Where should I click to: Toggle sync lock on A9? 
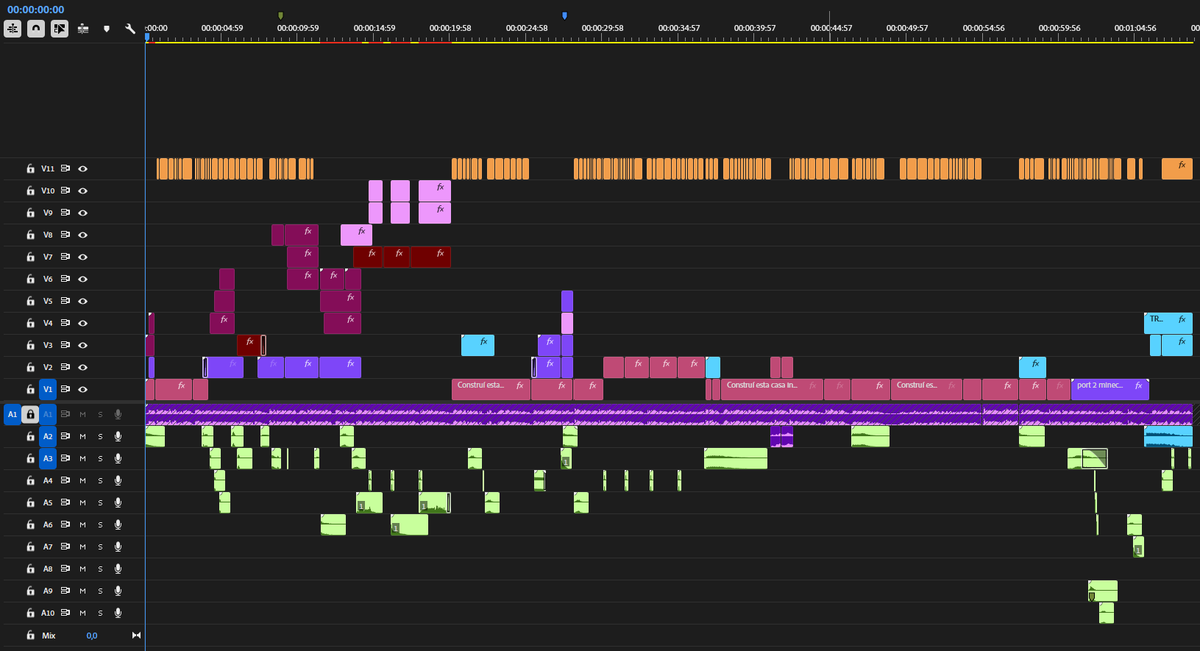tap(65, 590)
